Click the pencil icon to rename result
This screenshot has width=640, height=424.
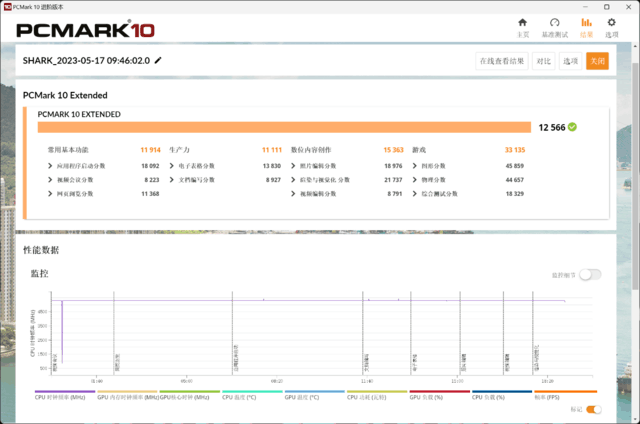pos(158,60)
